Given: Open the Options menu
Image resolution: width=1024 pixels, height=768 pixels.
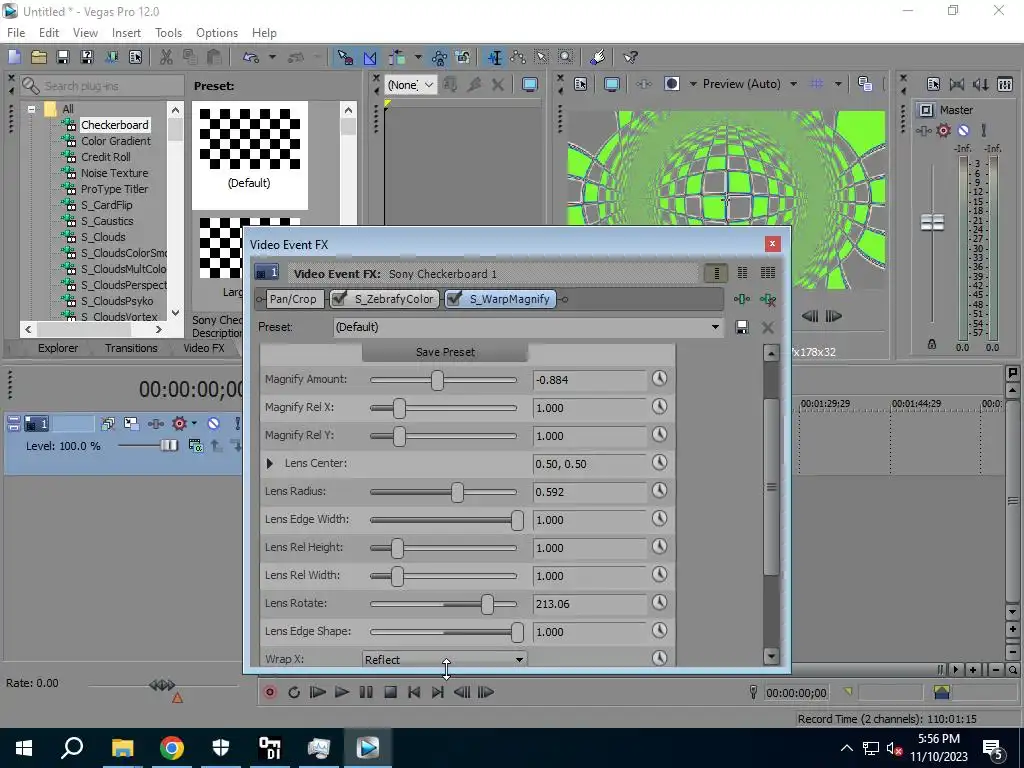Looking at the screenshot, I should [x=217, y=33].
